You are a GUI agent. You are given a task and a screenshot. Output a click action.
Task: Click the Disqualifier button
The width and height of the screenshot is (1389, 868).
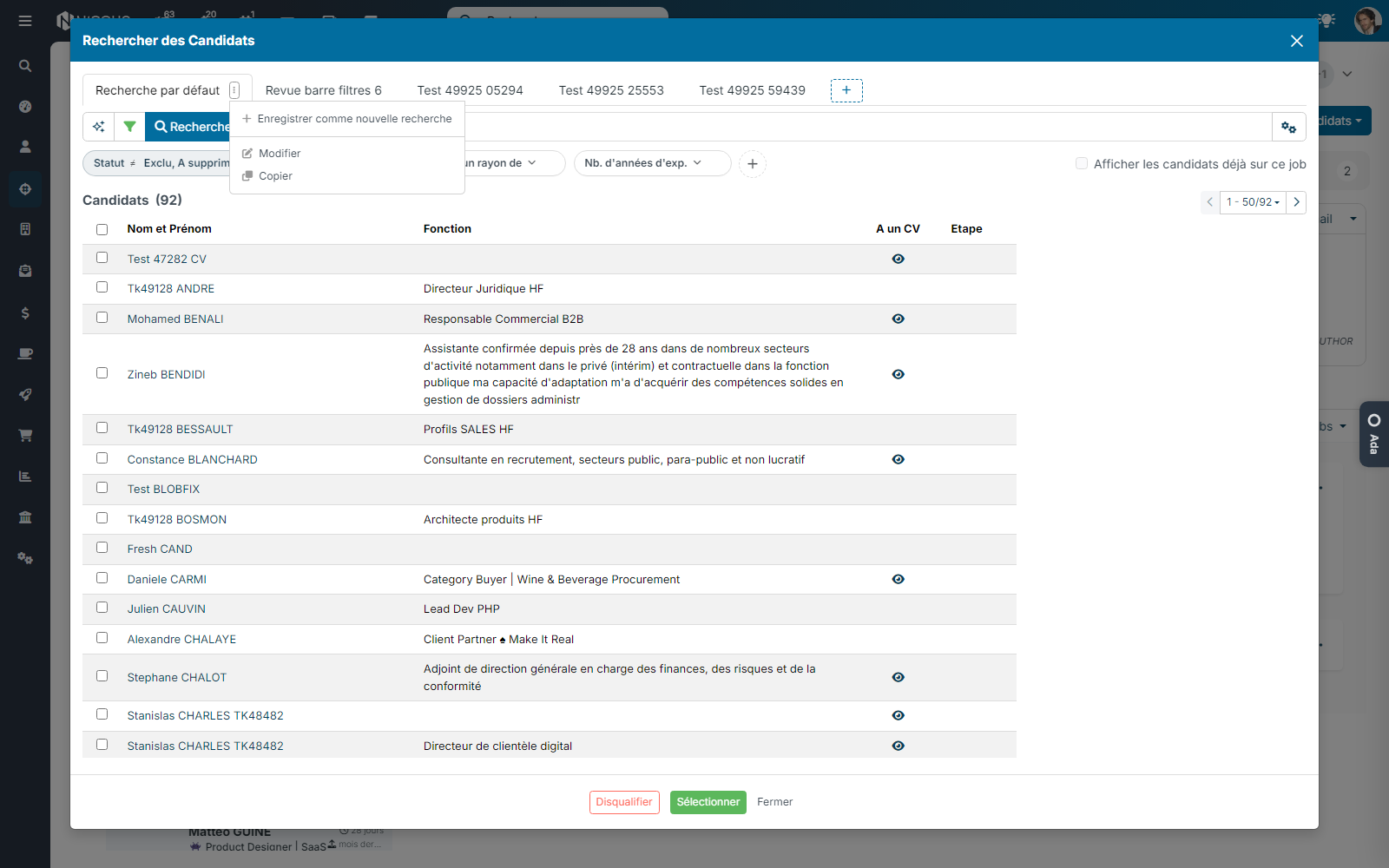coord(624,802)
